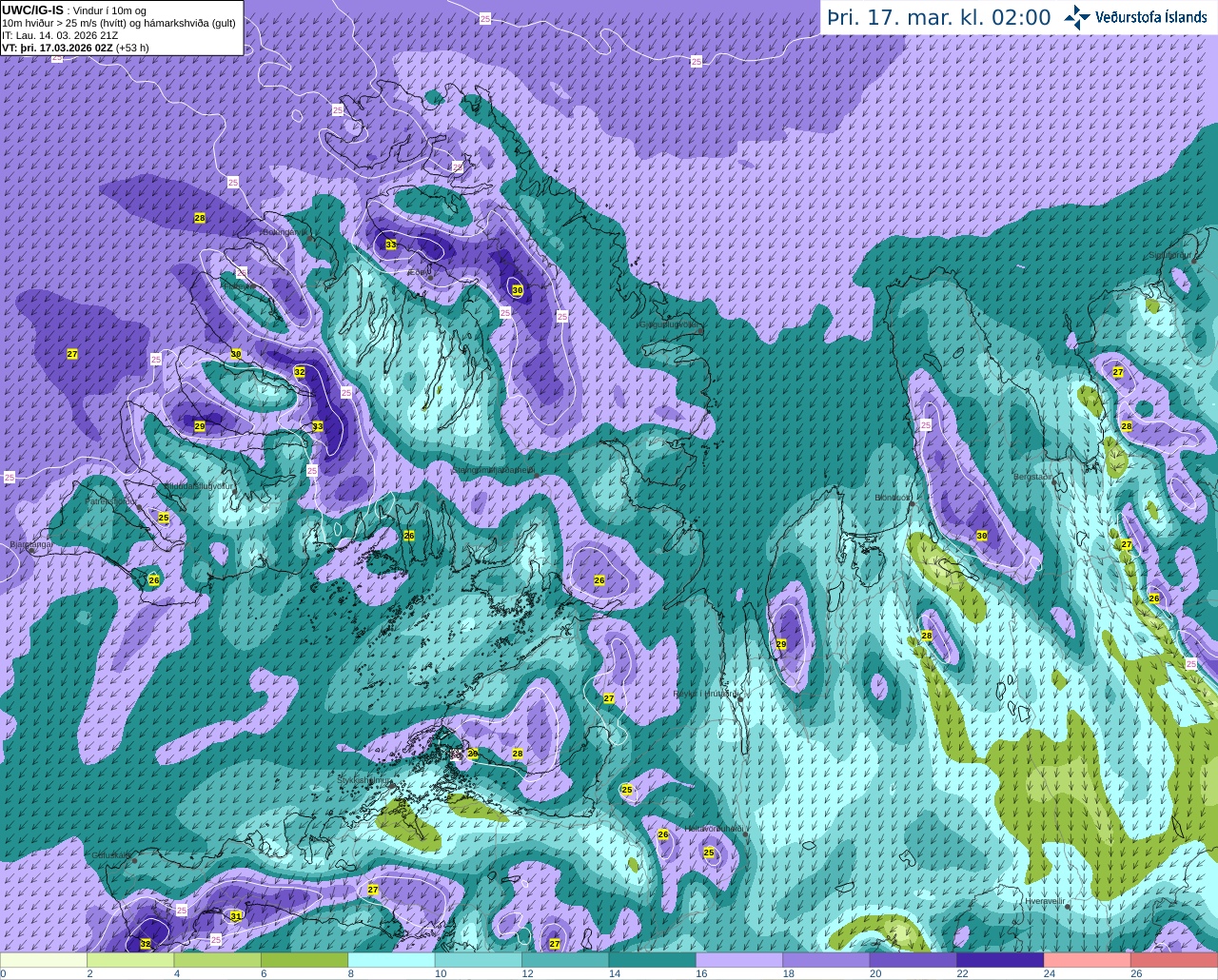
Task: Click the legend scale number 24
Action: tap(1050, 973)
